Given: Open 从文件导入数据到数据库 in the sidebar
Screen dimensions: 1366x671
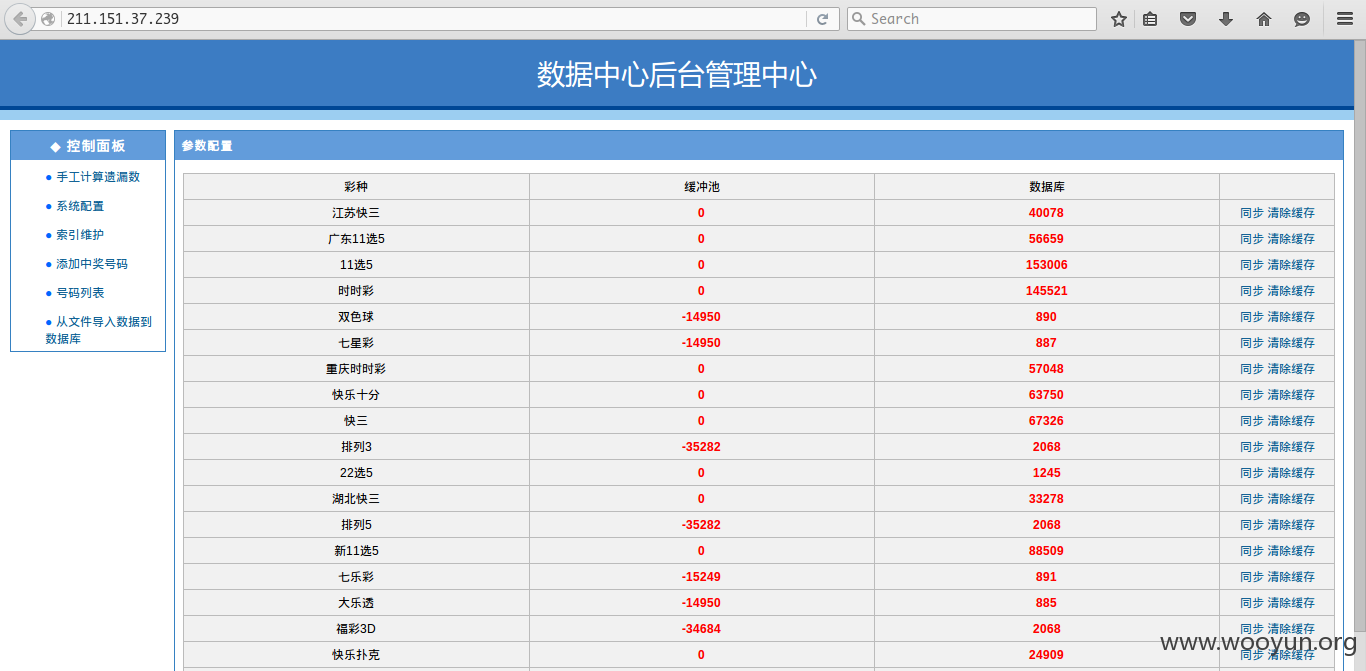Looking at the screenshot, I should pyautogui.click(x=98, y=330).
